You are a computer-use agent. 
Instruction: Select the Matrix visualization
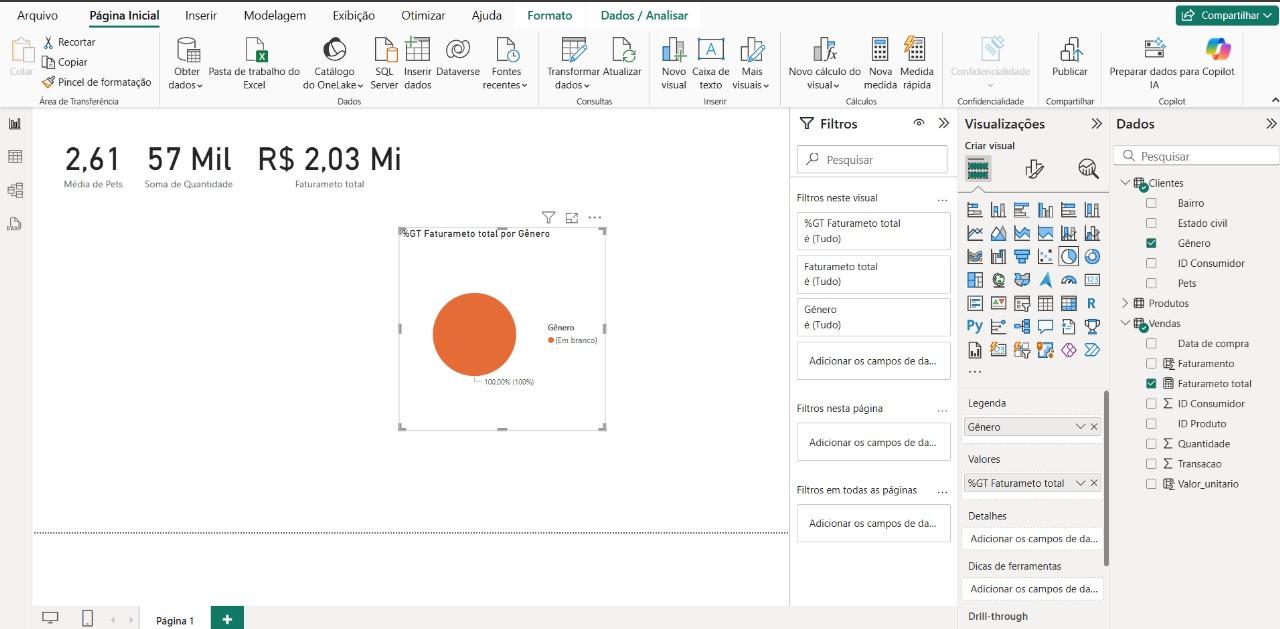pos(1069,303)
